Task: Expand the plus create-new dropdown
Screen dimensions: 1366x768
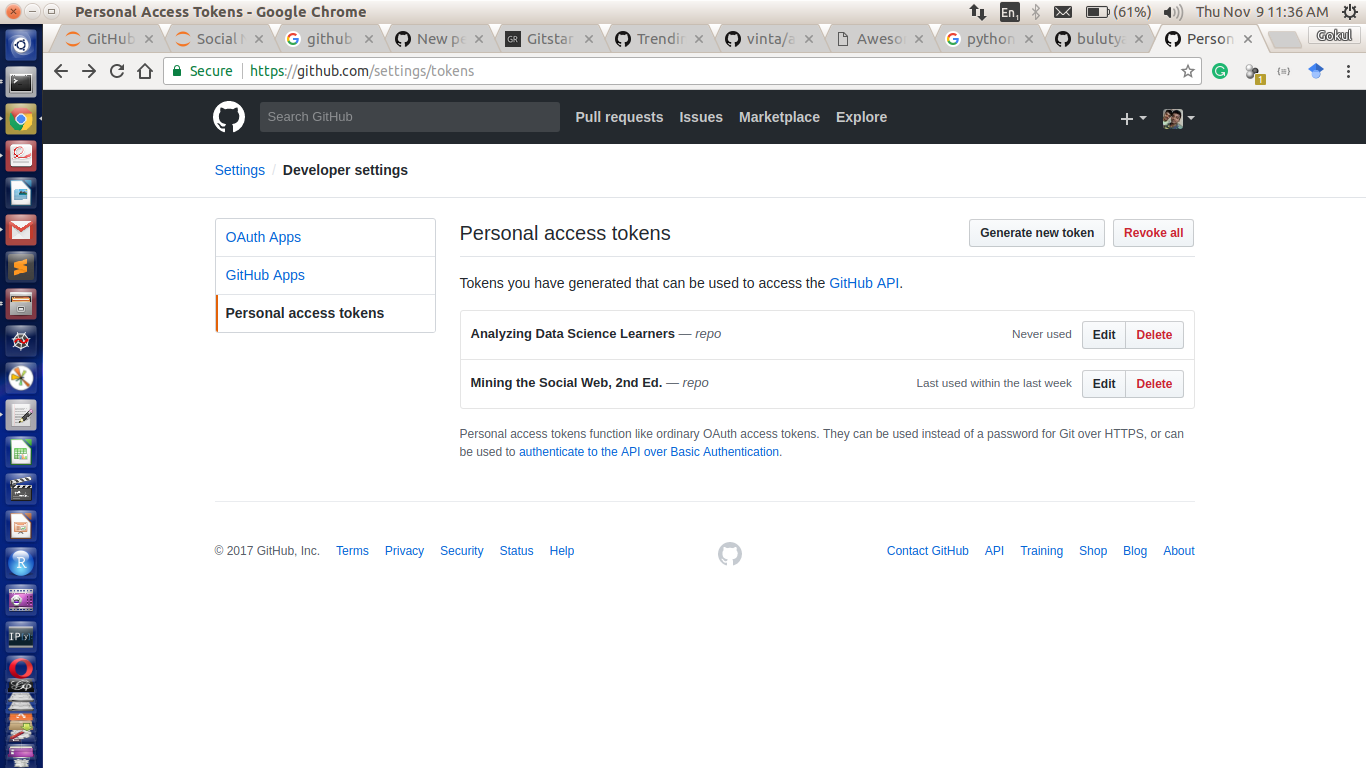Action: pos(1133,118)
